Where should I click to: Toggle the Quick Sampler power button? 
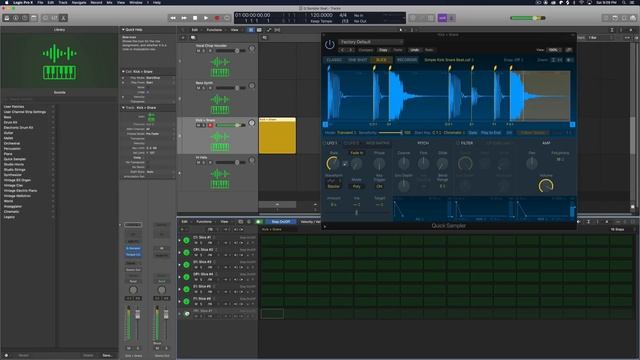click(330, 44)
